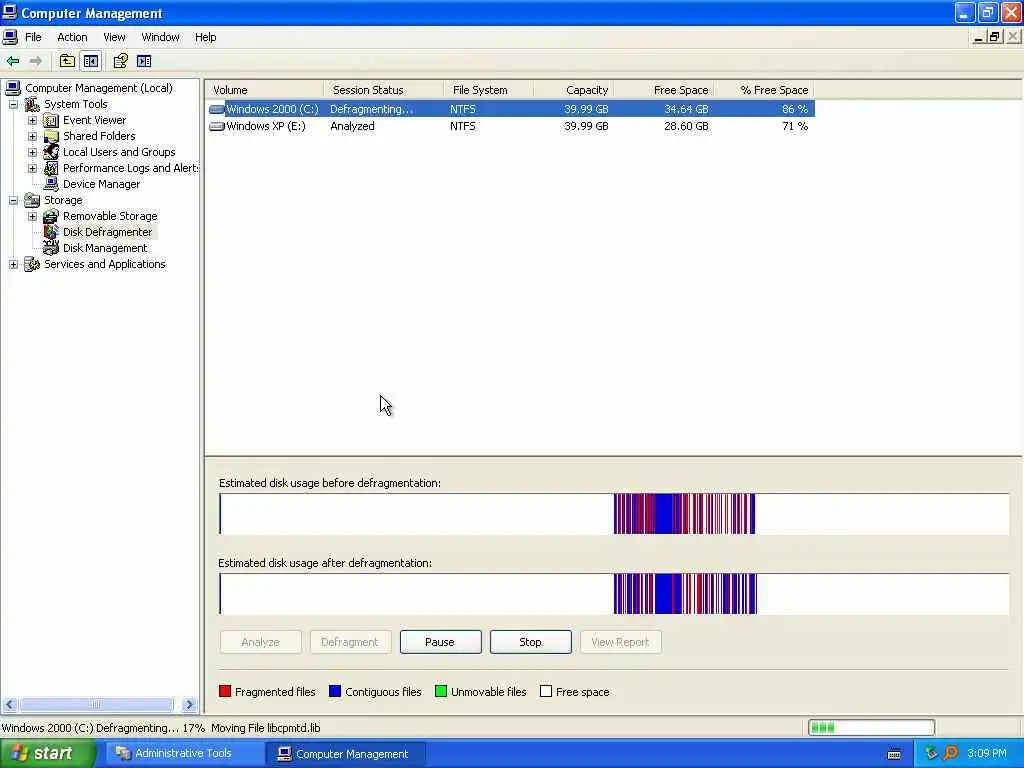Collapse the System Tools tree node
The image size is (1024, 768).
(x=13, y=104)
